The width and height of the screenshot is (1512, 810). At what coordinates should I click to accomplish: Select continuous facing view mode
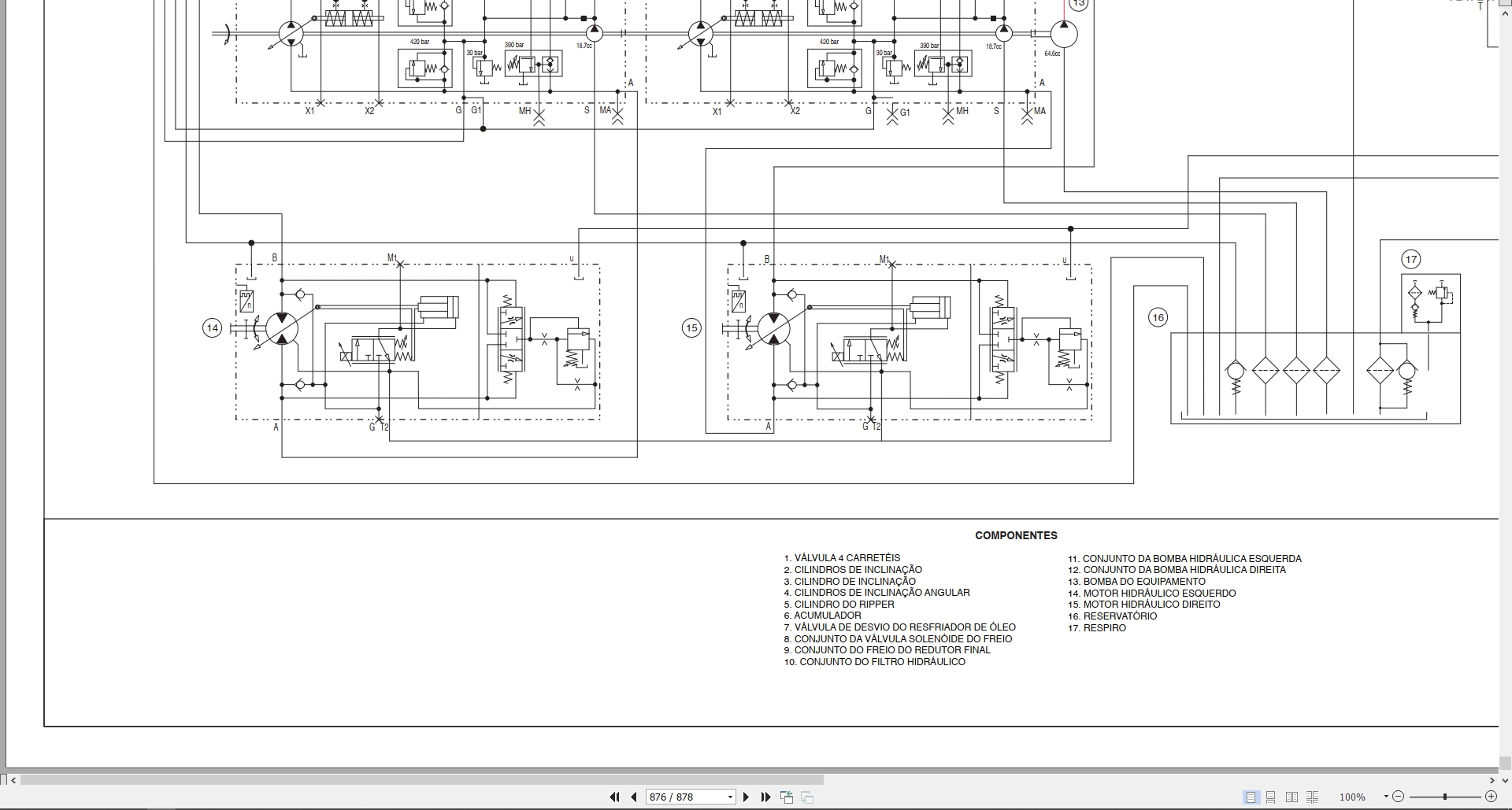click(1312, 797)
